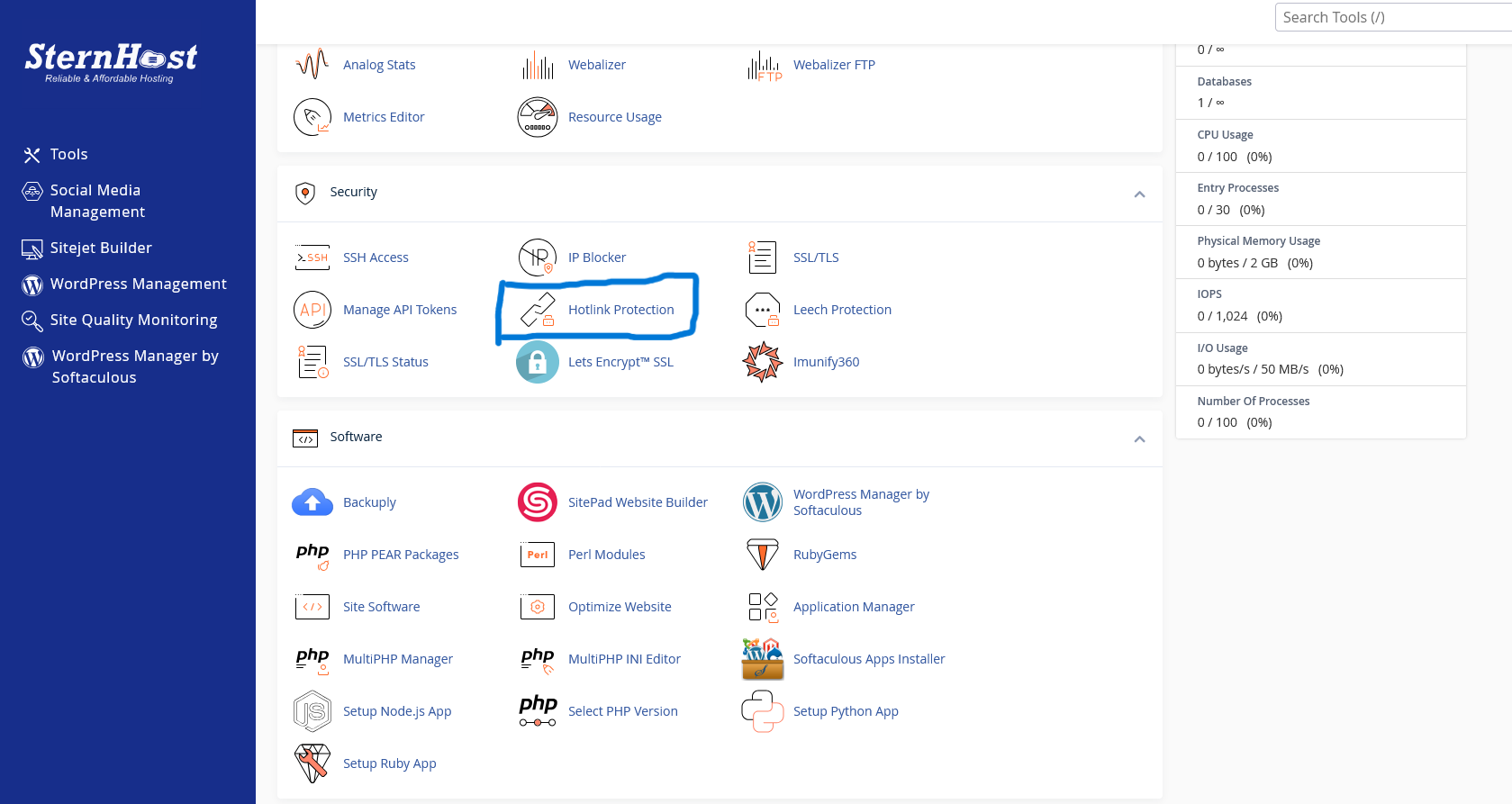1512x804 pixels.
Task: Open the Leech Protection link
Action: pos(842,310)
